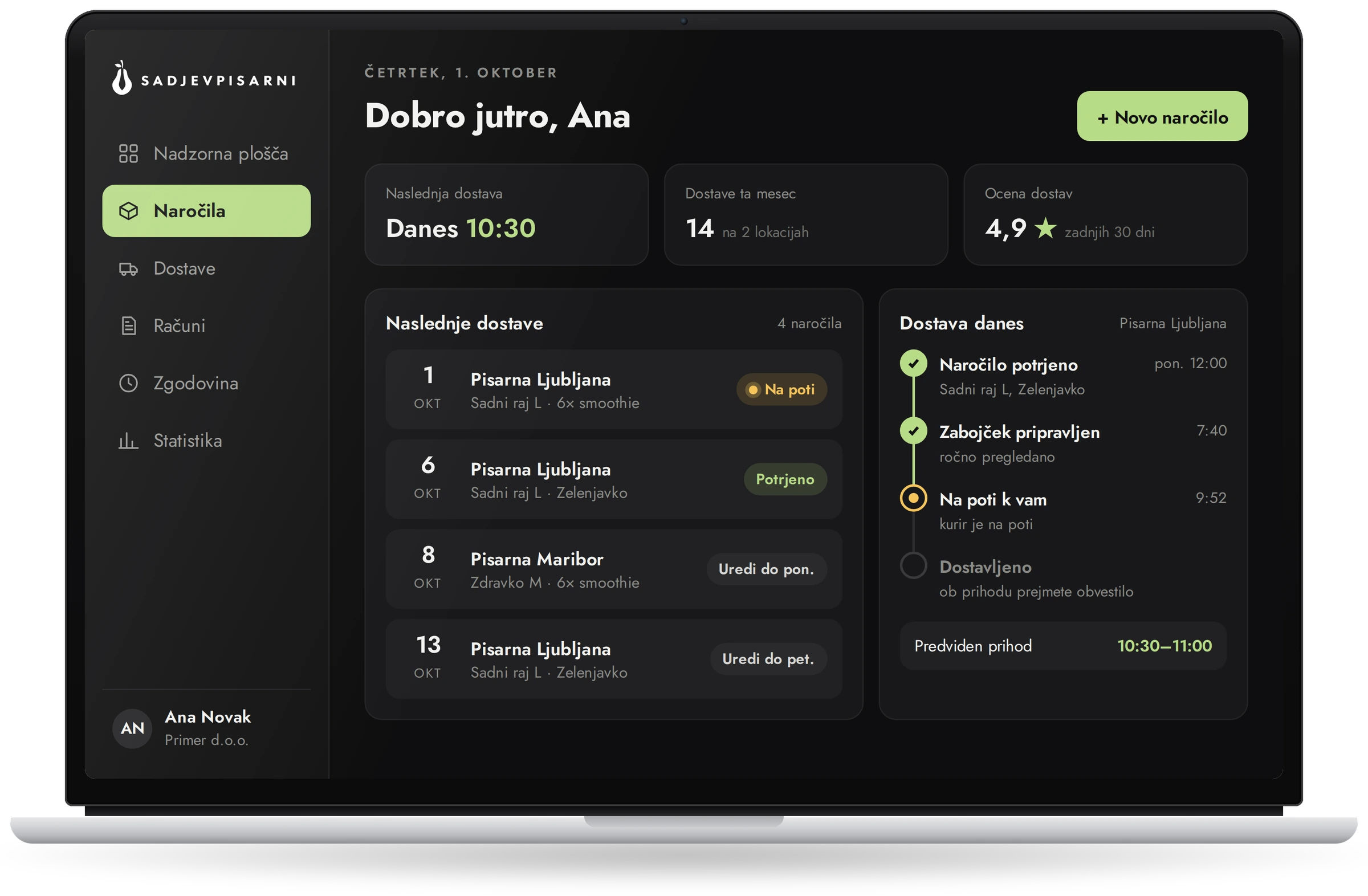Click the Uredi do pet. button
Screen dimensions: 1368x896
pos(768,659)
